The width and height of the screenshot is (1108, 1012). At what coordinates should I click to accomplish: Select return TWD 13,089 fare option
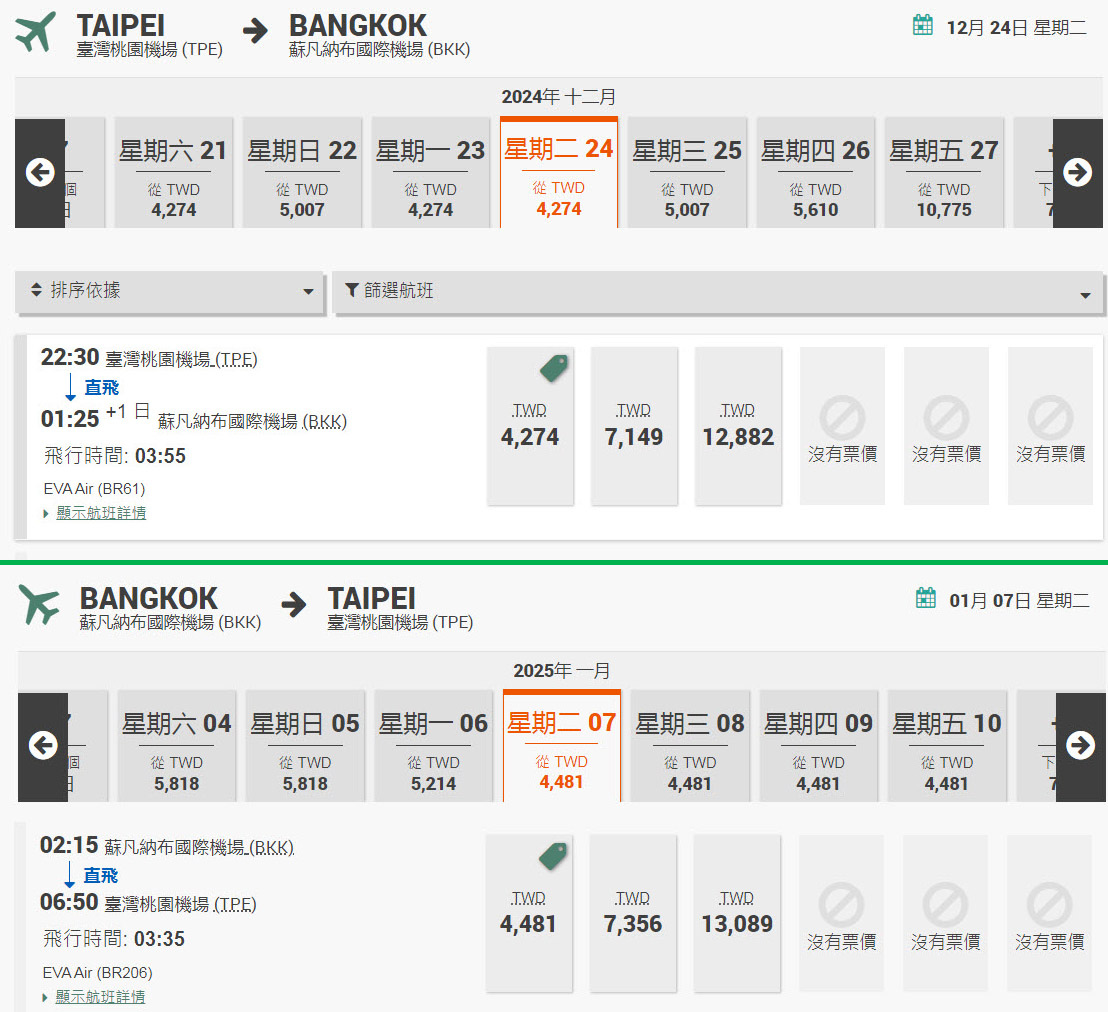(x=736, y=913)
